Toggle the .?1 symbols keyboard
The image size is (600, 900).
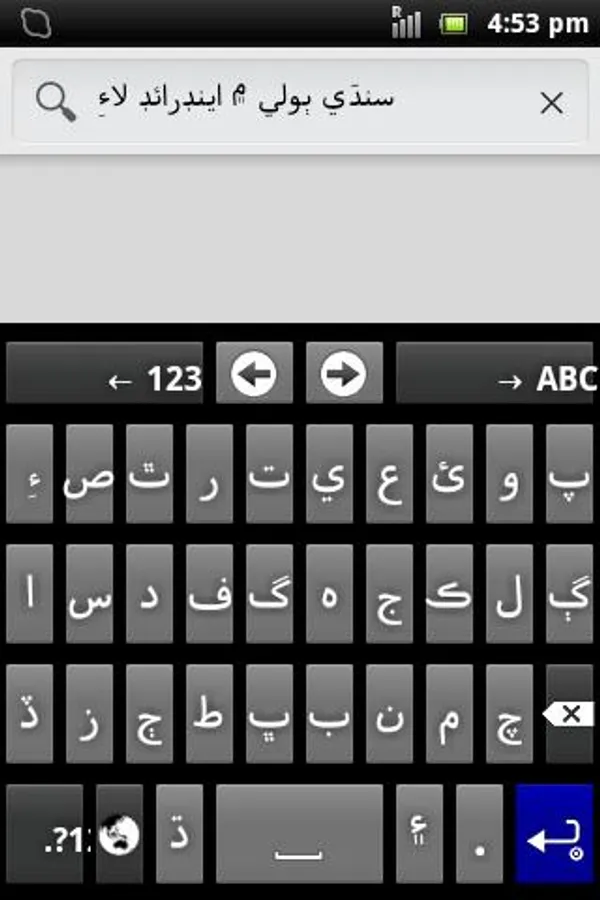tap(45, 834)
